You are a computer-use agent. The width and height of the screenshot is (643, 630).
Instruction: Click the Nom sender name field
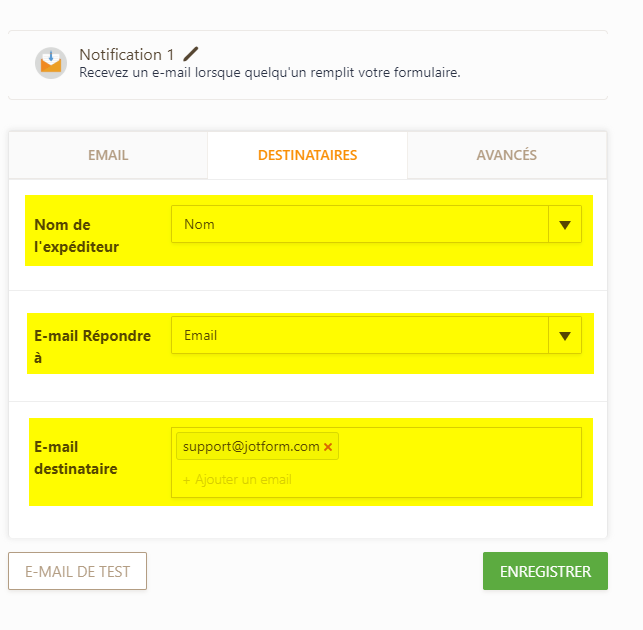[360, 224]
